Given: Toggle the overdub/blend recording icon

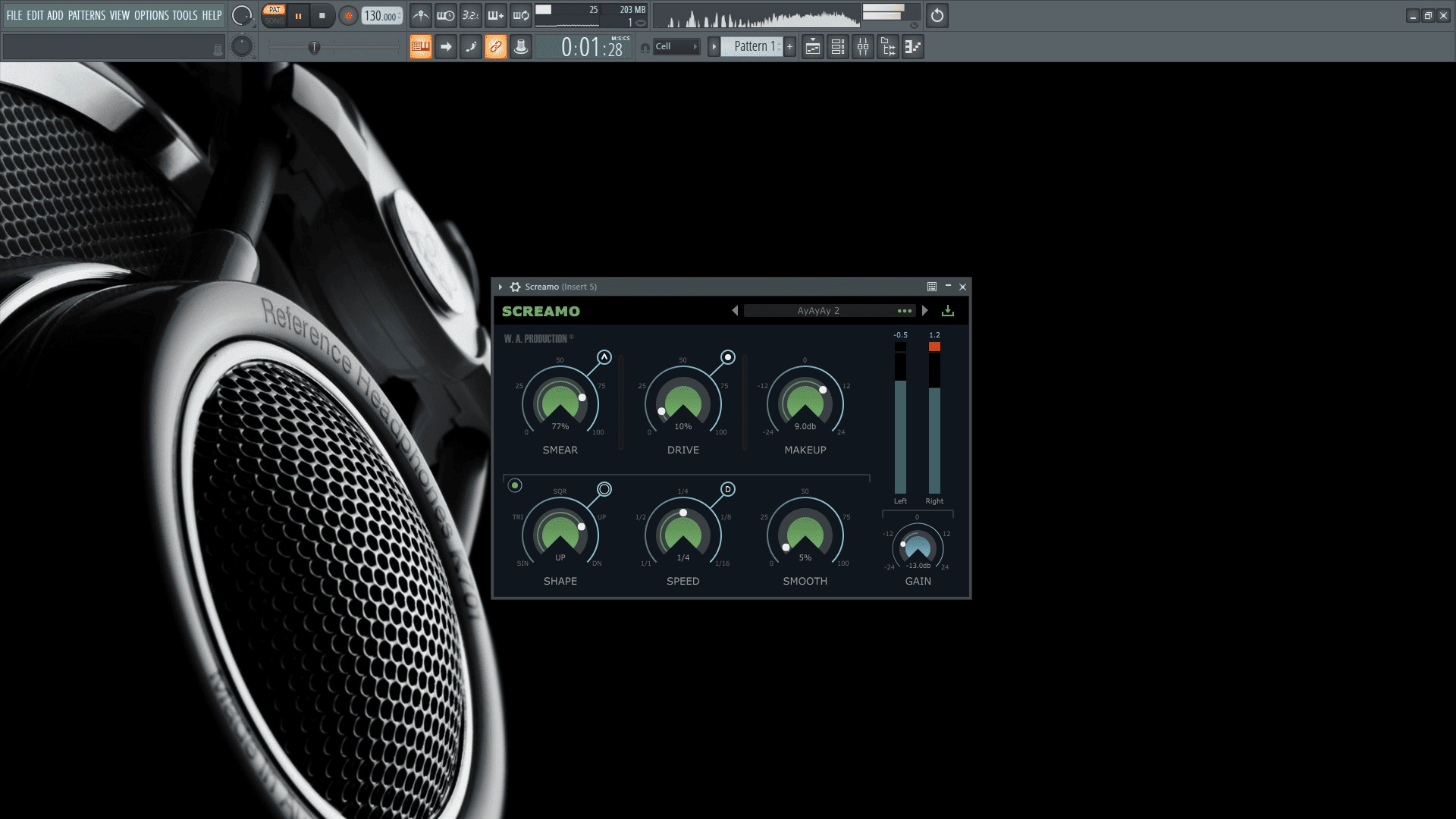Looking at the screenshot, I should tap(496, 15).
